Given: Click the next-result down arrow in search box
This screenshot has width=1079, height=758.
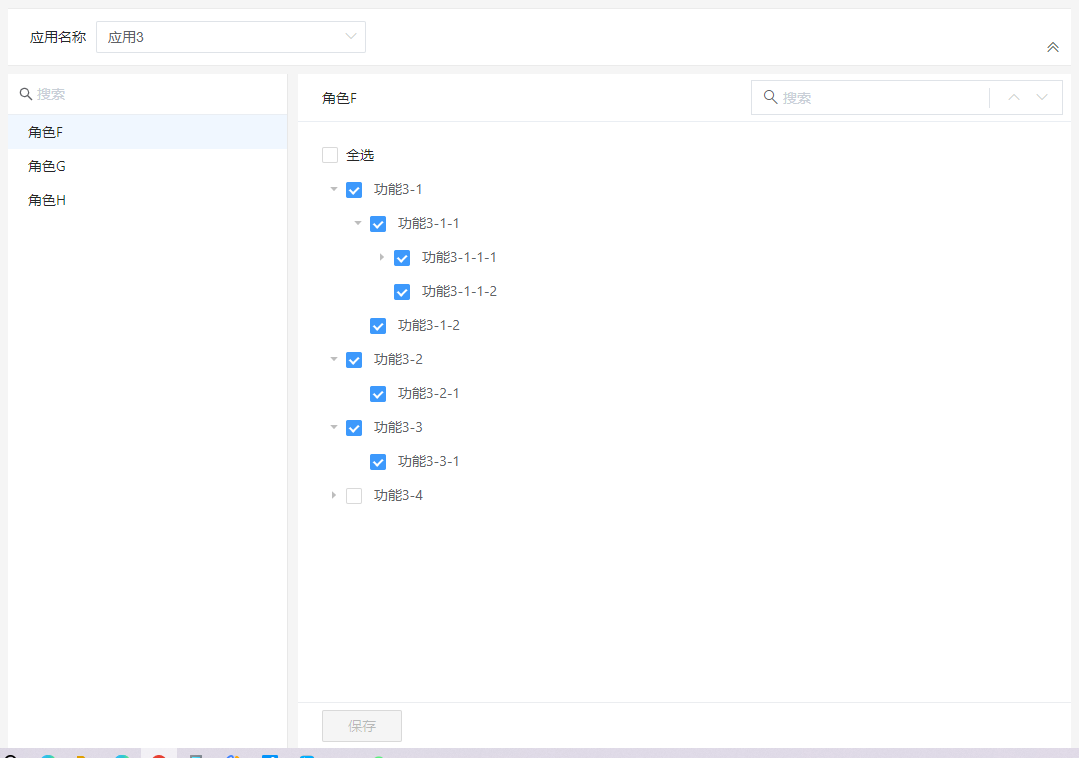Looking at the screenshot, I should click(x=1042, y=98).
